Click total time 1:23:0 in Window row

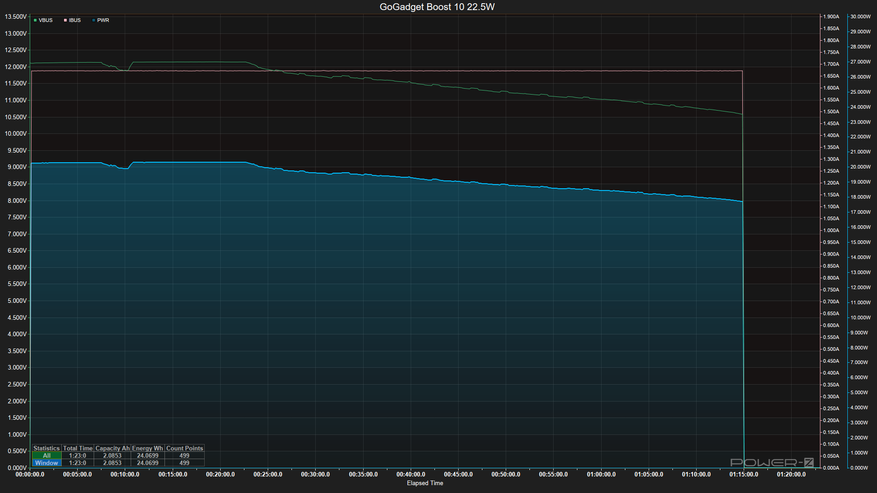point(78,463)
